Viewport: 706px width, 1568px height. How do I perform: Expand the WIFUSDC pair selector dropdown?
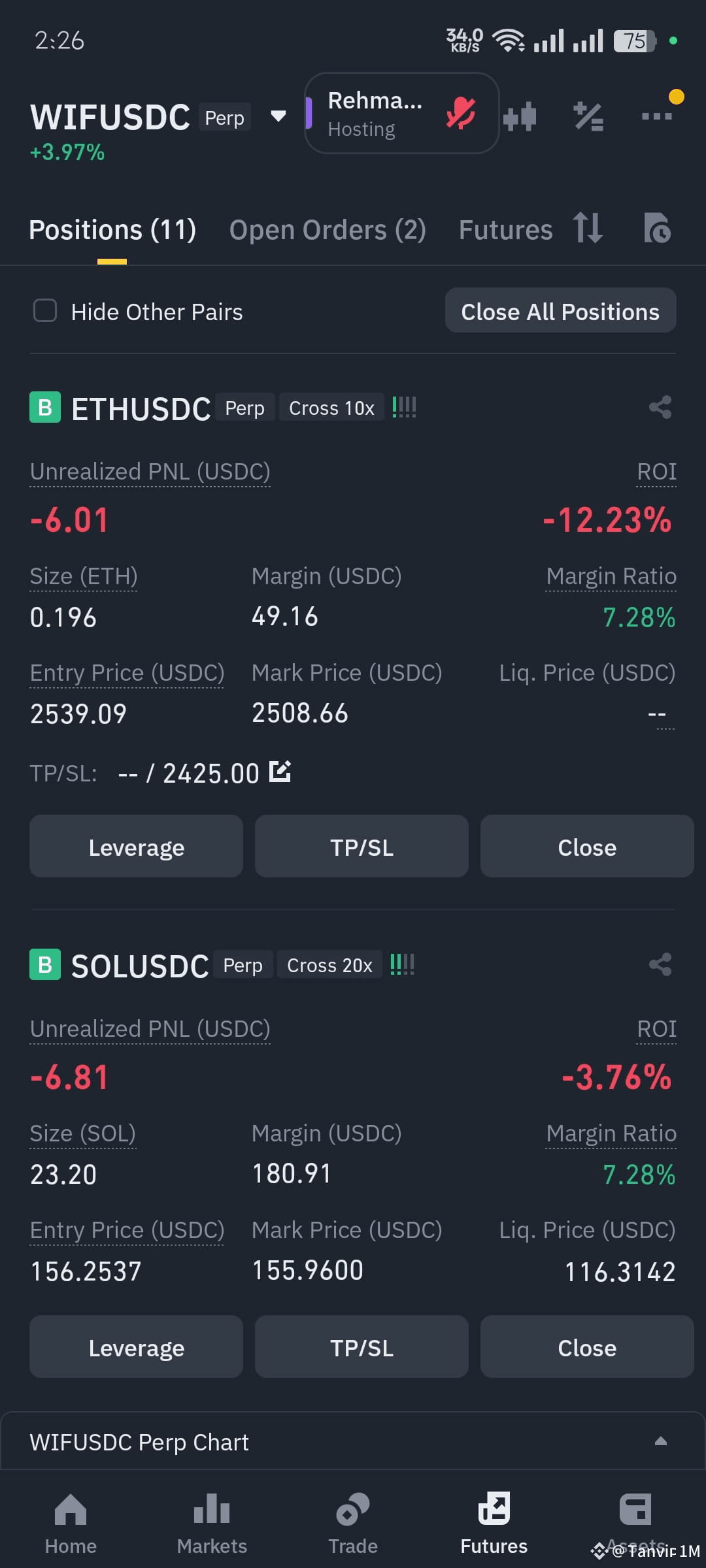point(278,116)
